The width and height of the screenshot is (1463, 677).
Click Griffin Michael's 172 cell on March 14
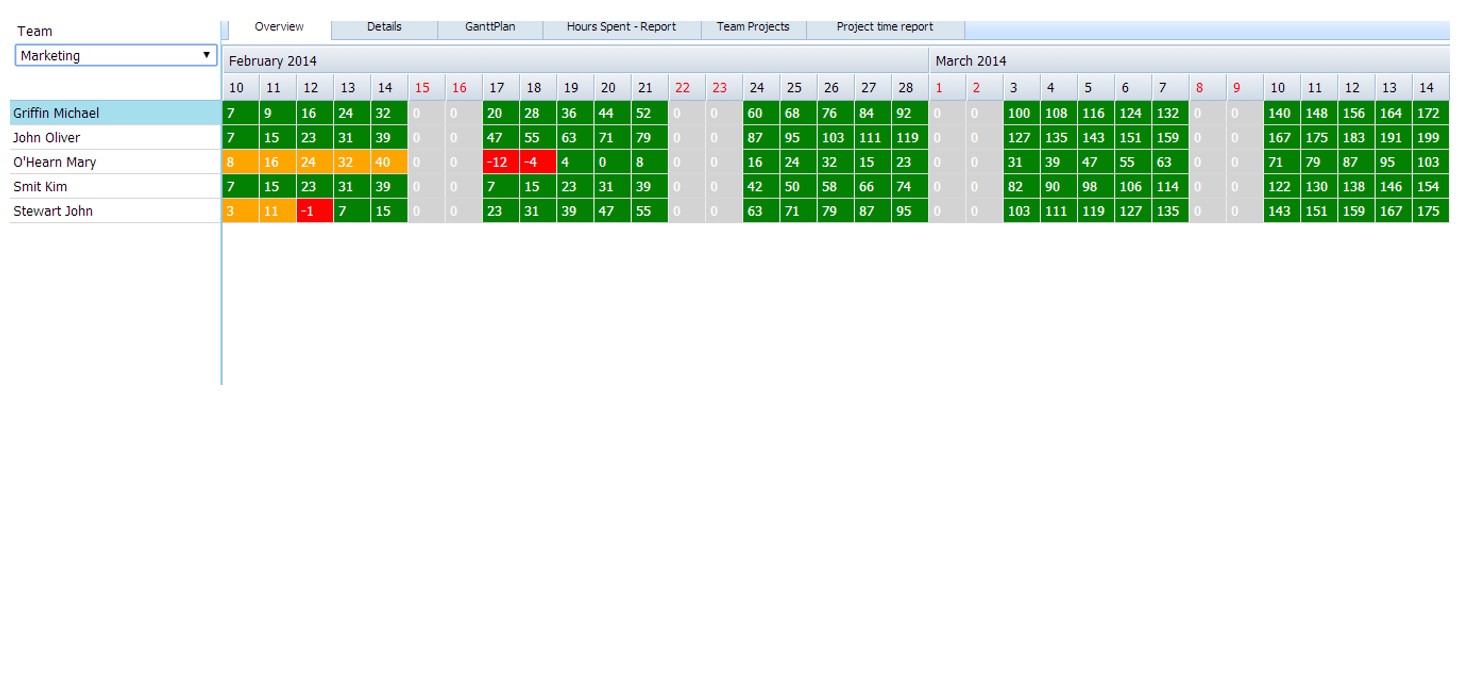pyautogui.click(x=1431, y=113)
